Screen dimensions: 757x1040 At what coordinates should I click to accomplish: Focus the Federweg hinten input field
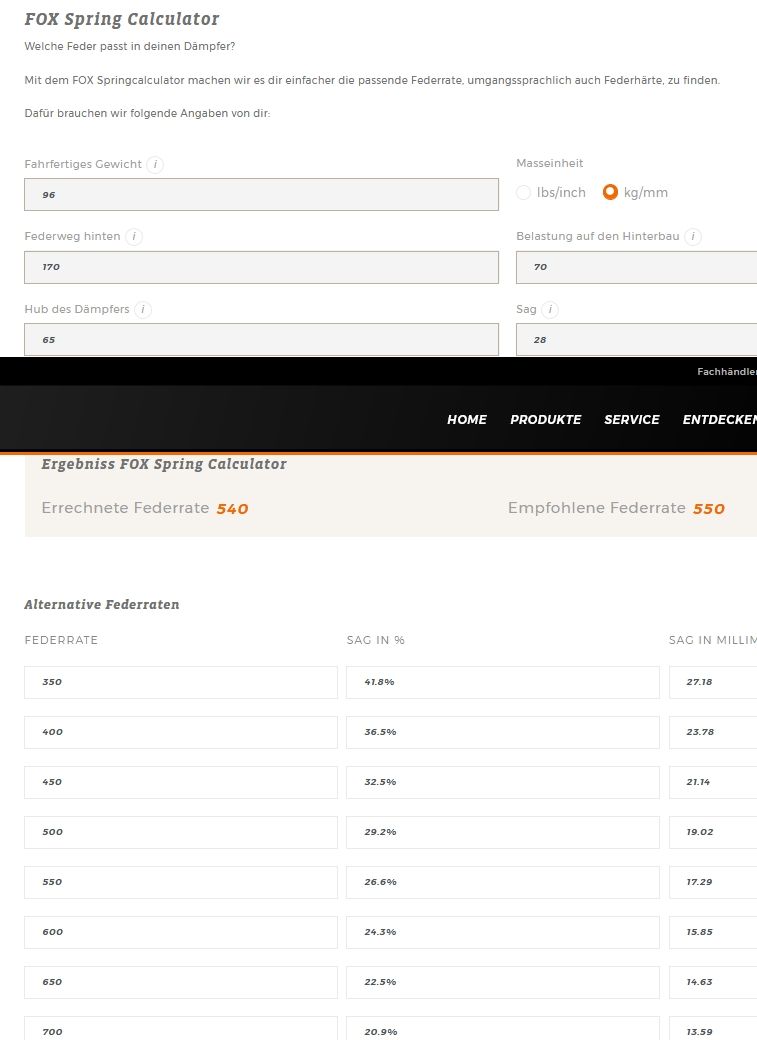[x=261, y=267]
